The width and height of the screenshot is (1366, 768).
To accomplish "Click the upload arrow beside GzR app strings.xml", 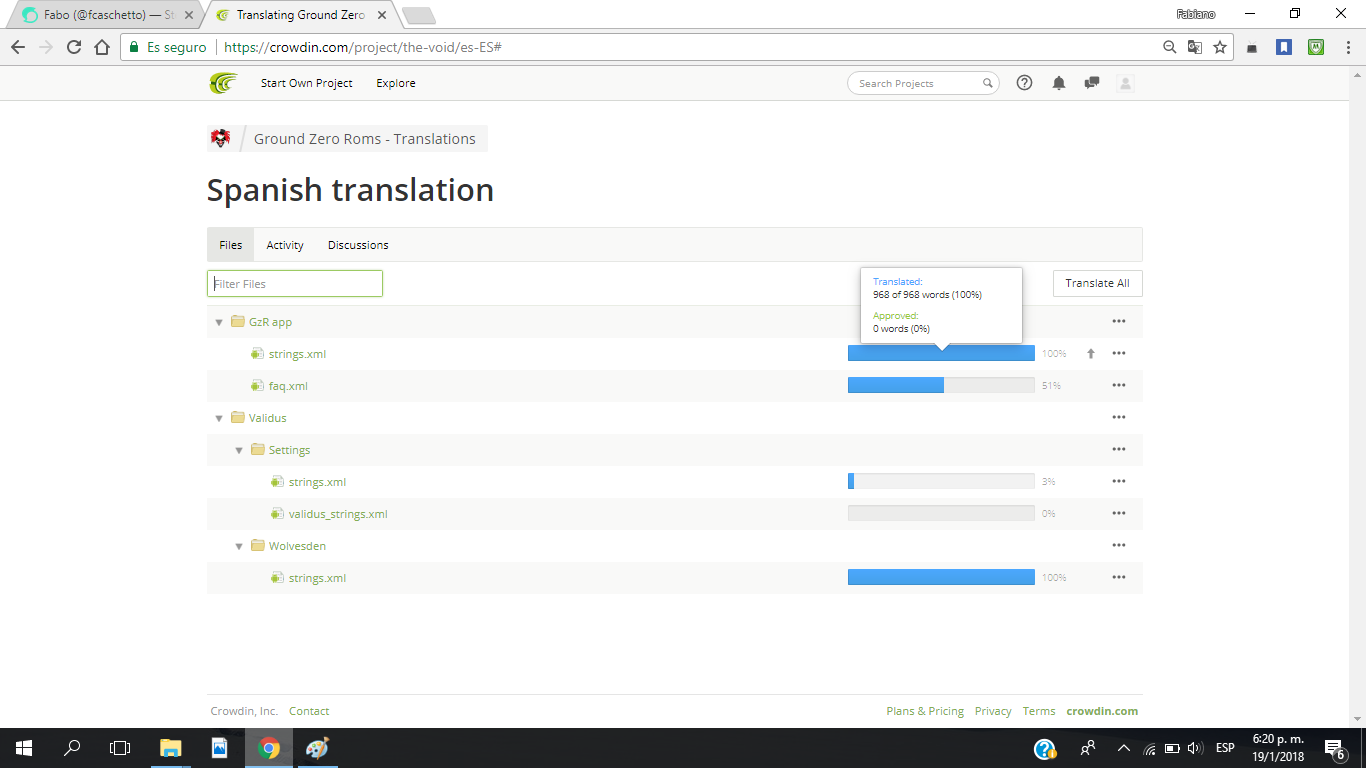I will coord(1091,354).
